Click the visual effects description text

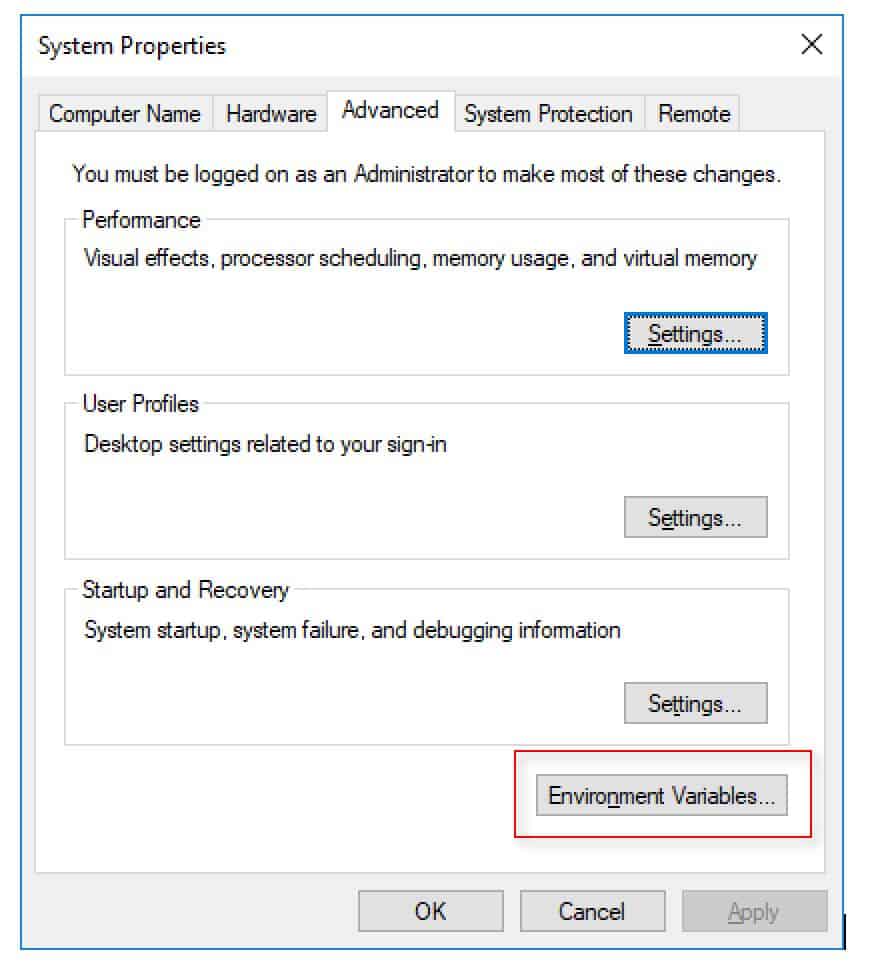(420, 258)
